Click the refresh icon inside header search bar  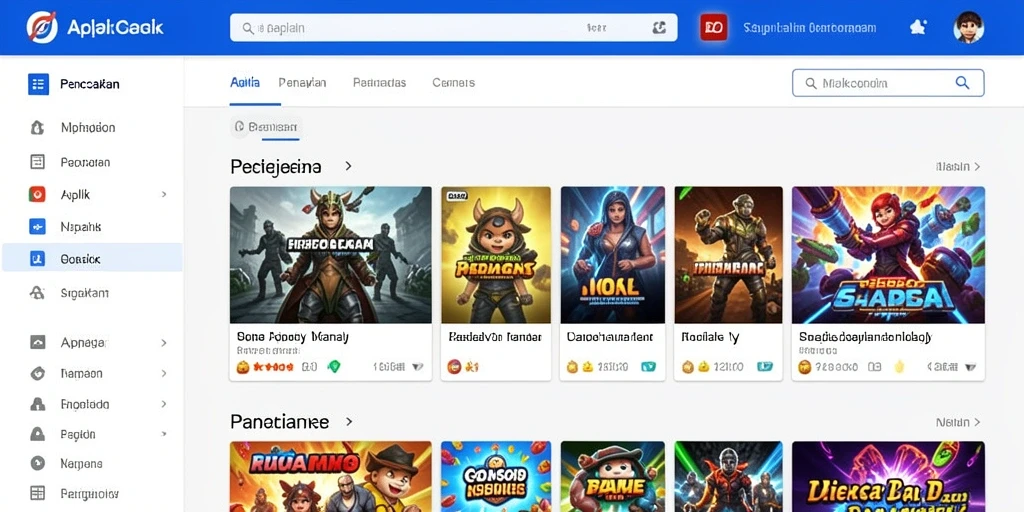[x=659, y=28]
